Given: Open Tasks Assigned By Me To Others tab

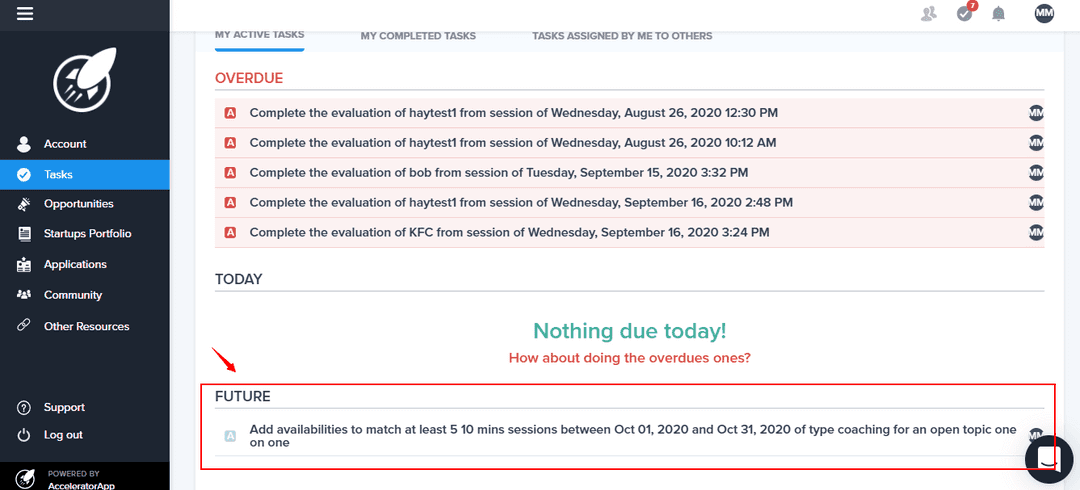Looking at the screenshot, I should pyautogui.click(x=622, y=36).
